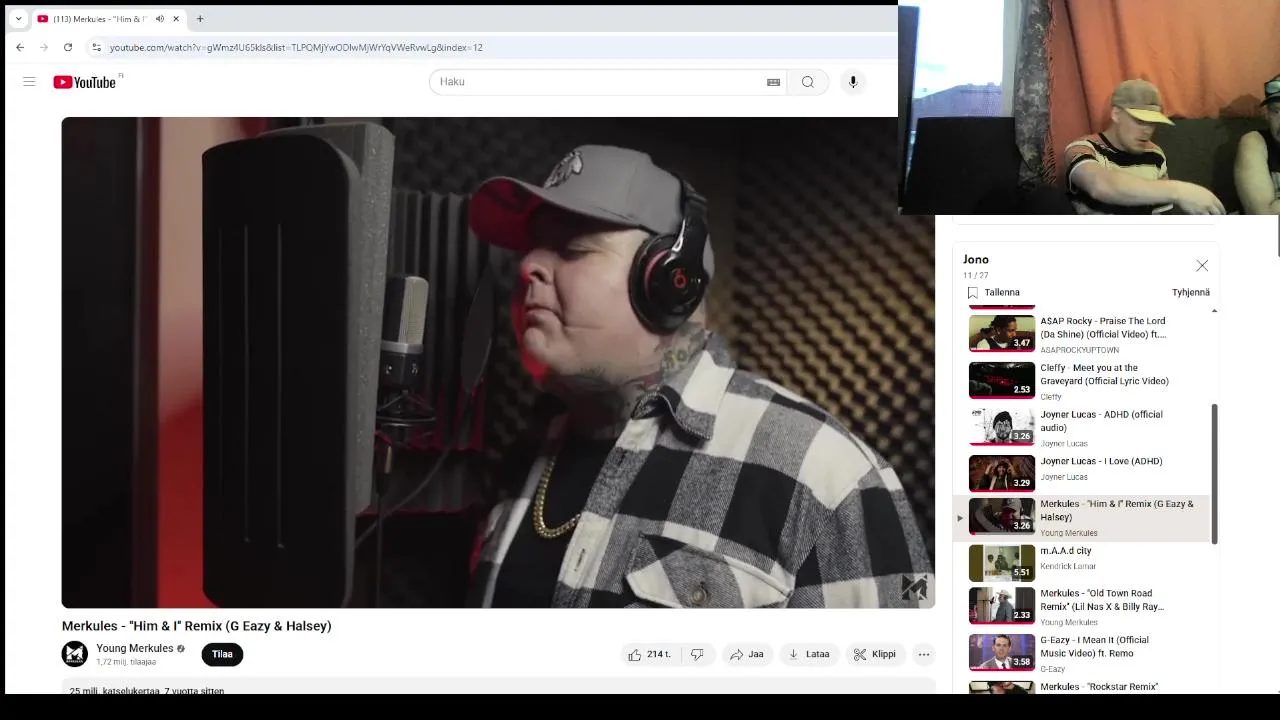Share the video using Jaa
Viewport: 1280px width, 720px height.
pos(747,654)
